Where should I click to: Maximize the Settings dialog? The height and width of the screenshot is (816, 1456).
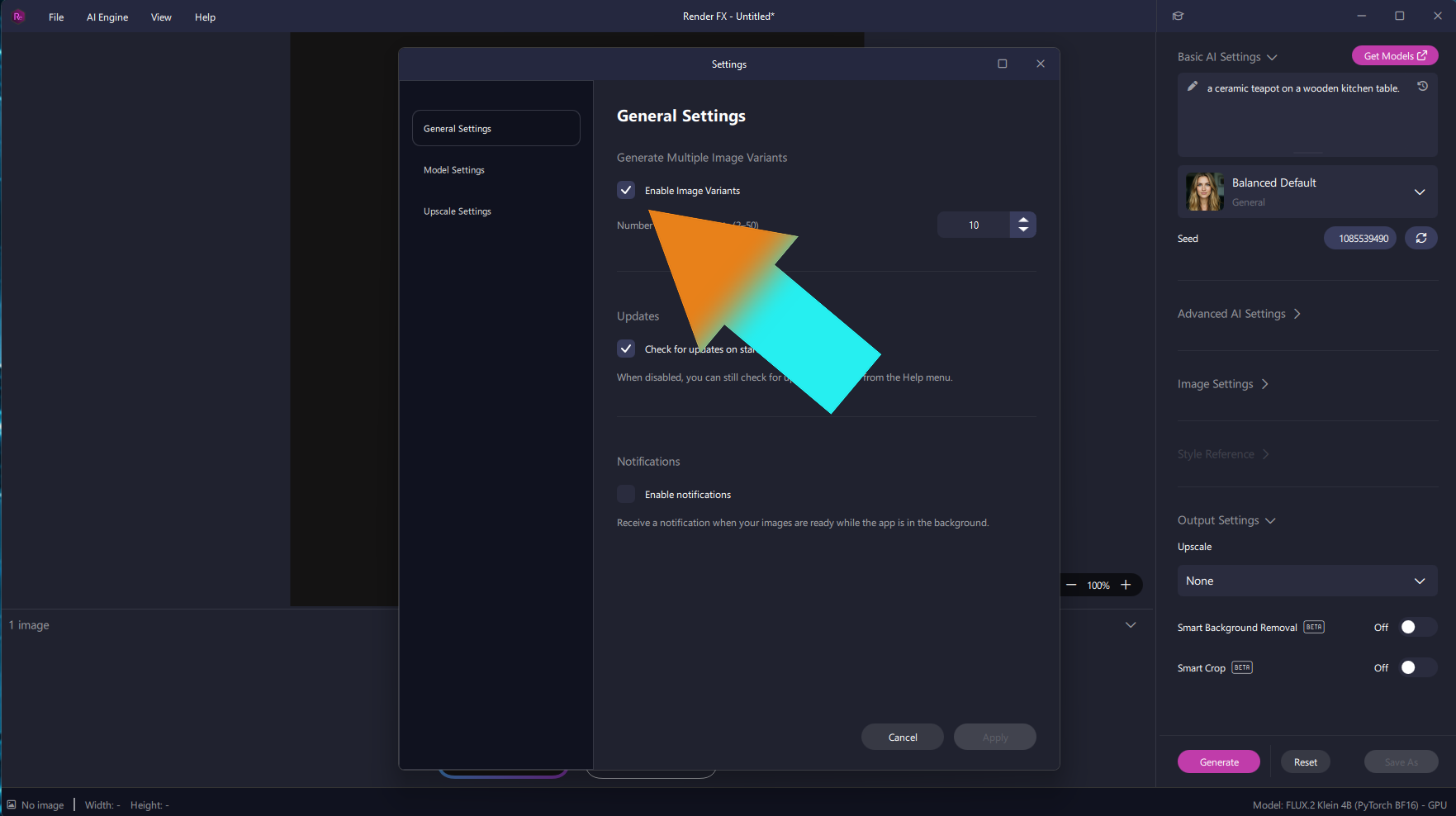coord(1003,64)
